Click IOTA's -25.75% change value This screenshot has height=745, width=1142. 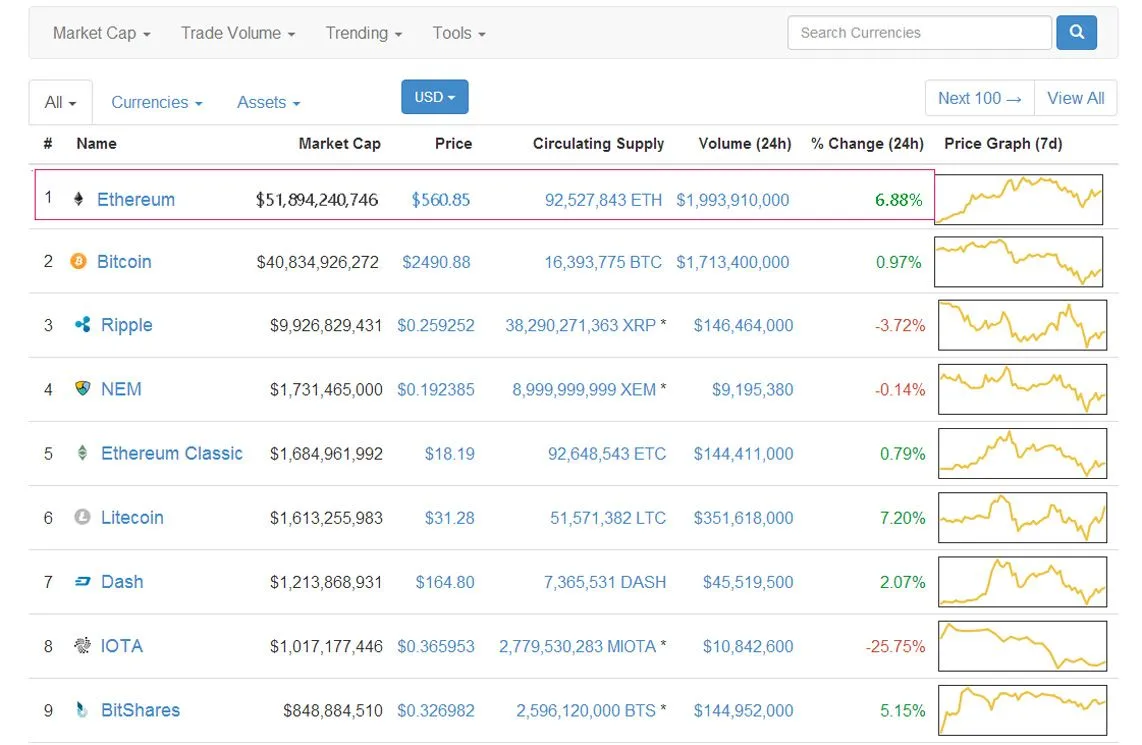point(895,646)
